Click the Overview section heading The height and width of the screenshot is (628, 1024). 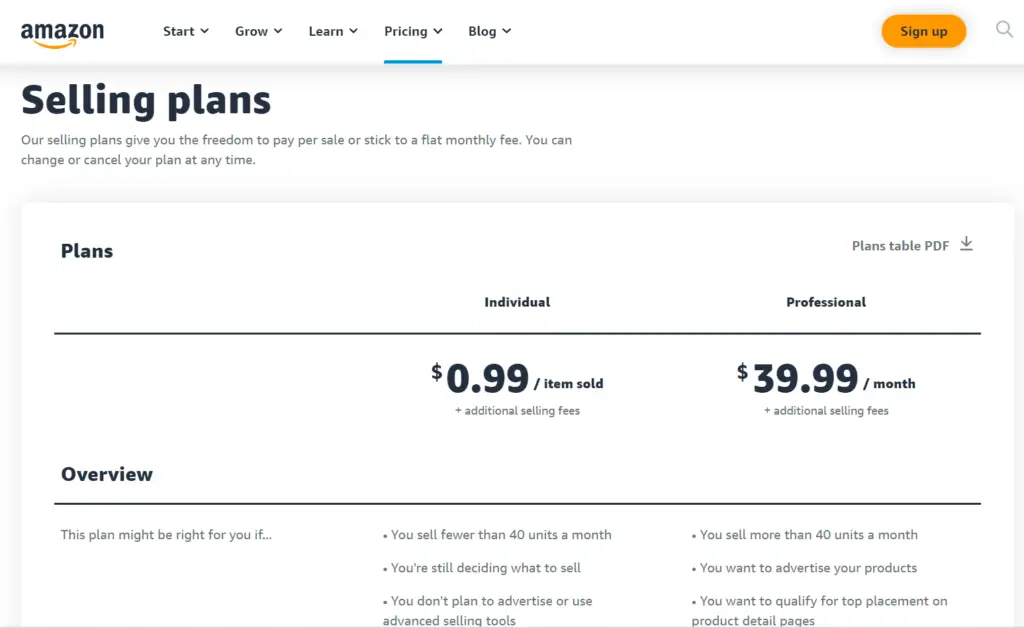pyautogui.click(x=107, y=474)
